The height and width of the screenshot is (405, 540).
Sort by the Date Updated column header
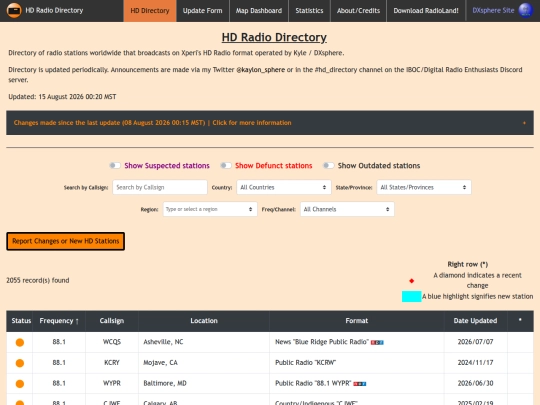point(475,321)
